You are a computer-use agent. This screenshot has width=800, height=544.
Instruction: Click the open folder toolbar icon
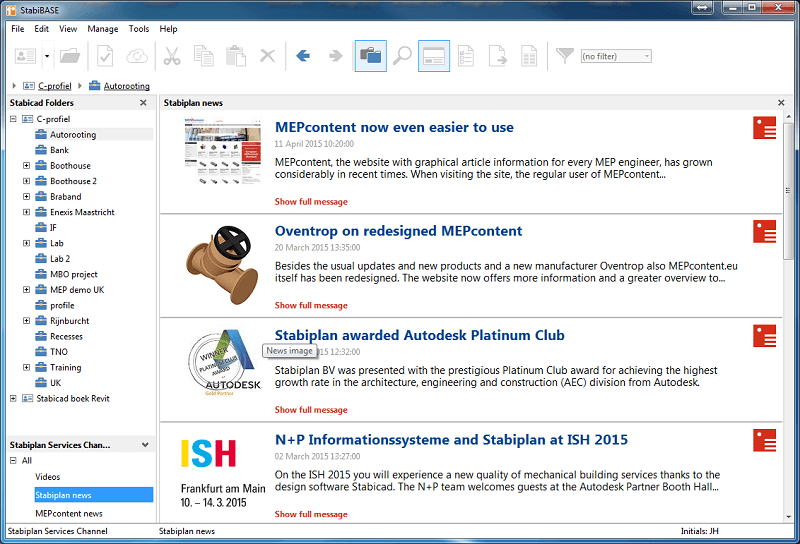point(70,56)
